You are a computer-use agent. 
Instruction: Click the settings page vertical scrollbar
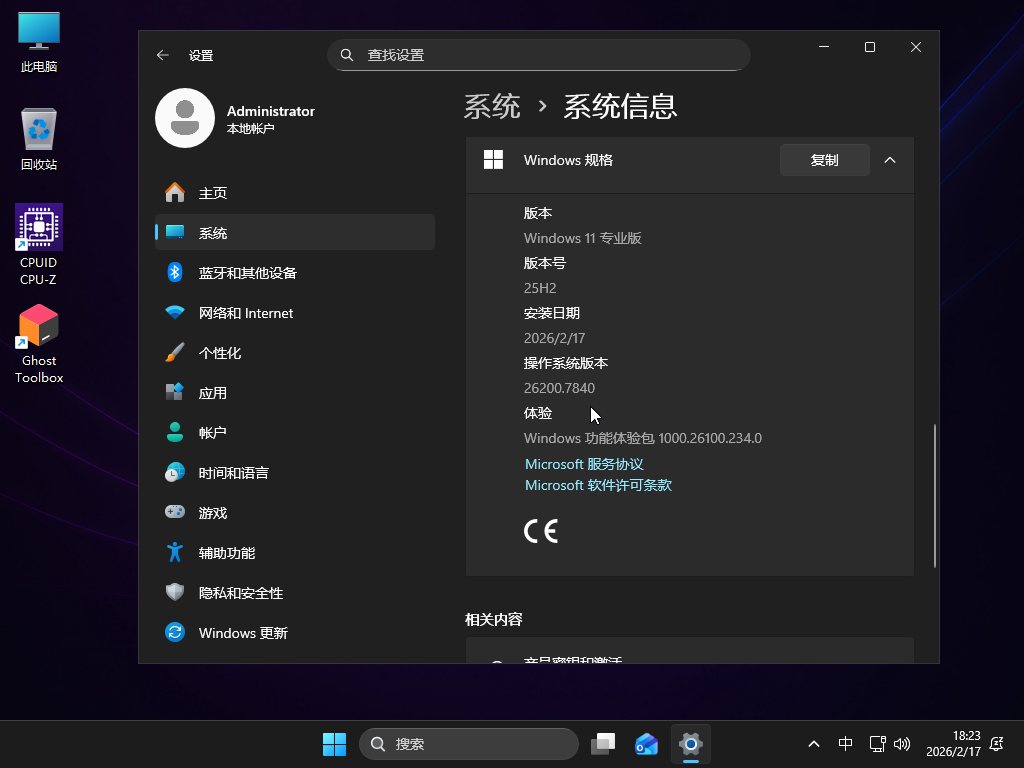pyautogui.click(x=935, y=495)
